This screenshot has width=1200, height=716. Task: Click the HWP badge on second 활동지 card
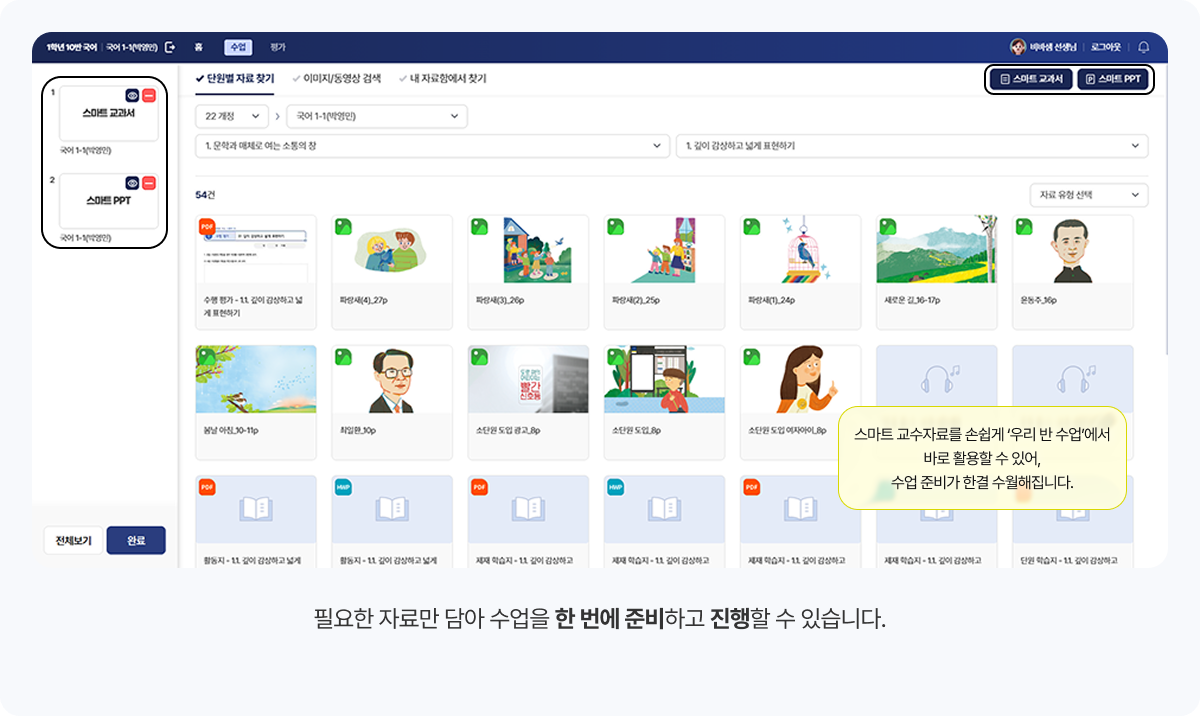pyautogui.click(x=343, y=487)
